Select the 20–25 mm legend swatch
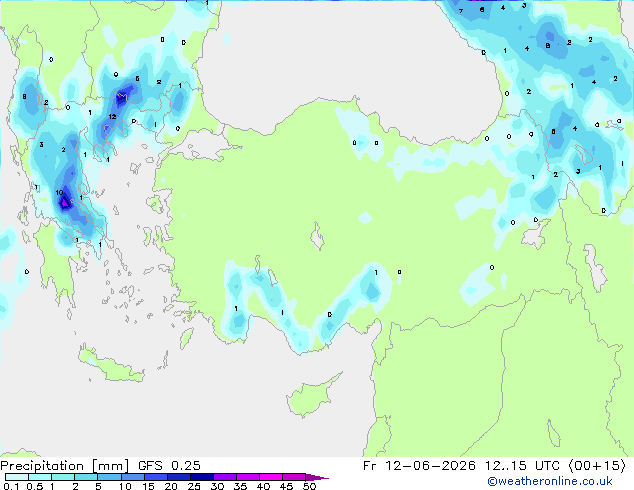The height and width of the screenshot is (490, 634). [179, 477]
